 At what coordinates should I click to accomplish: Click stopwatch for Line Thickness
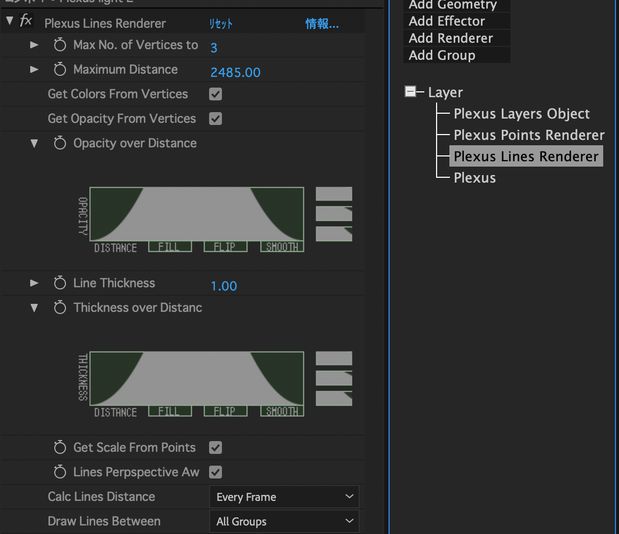pyautogui.click(x=60, y=283)
